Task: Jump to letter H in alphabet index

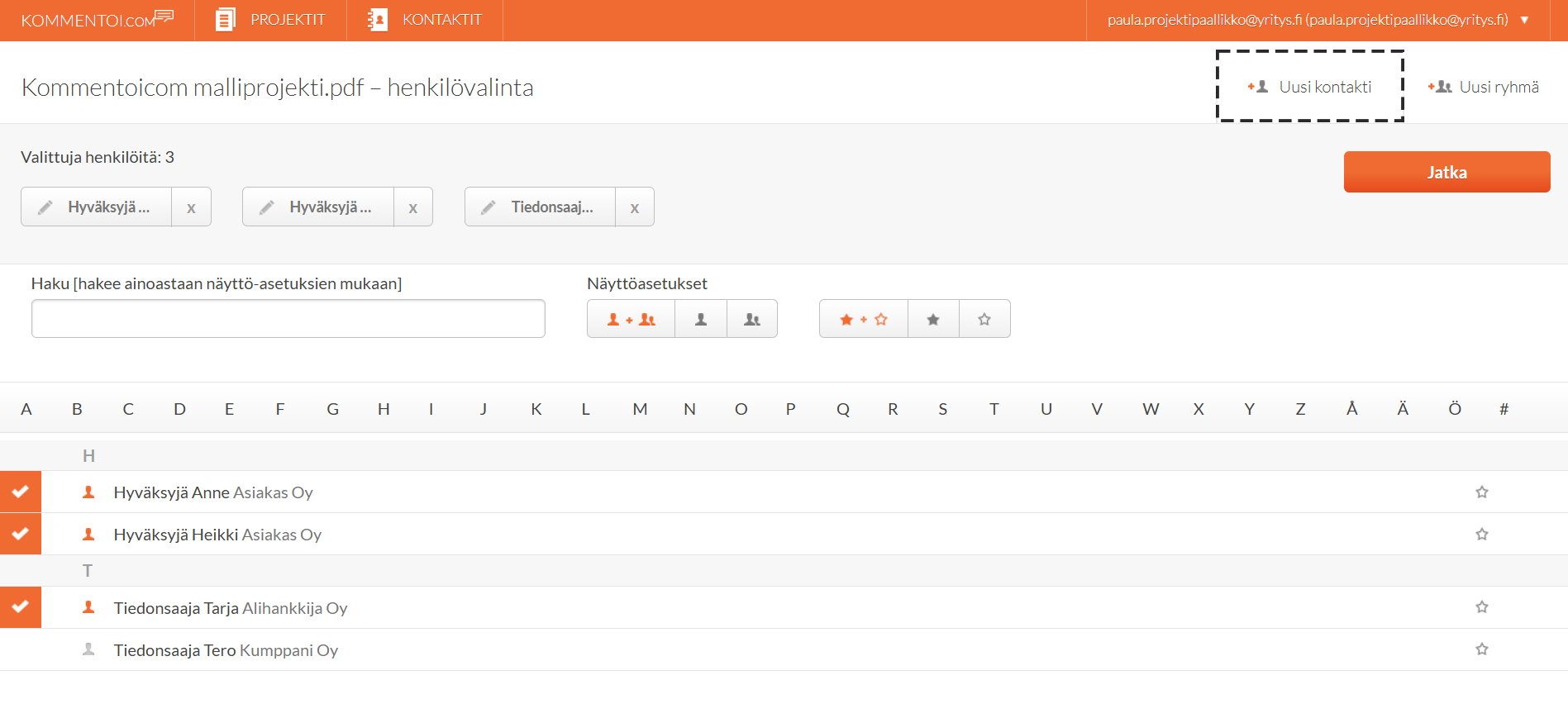Action: coord(384,409)
